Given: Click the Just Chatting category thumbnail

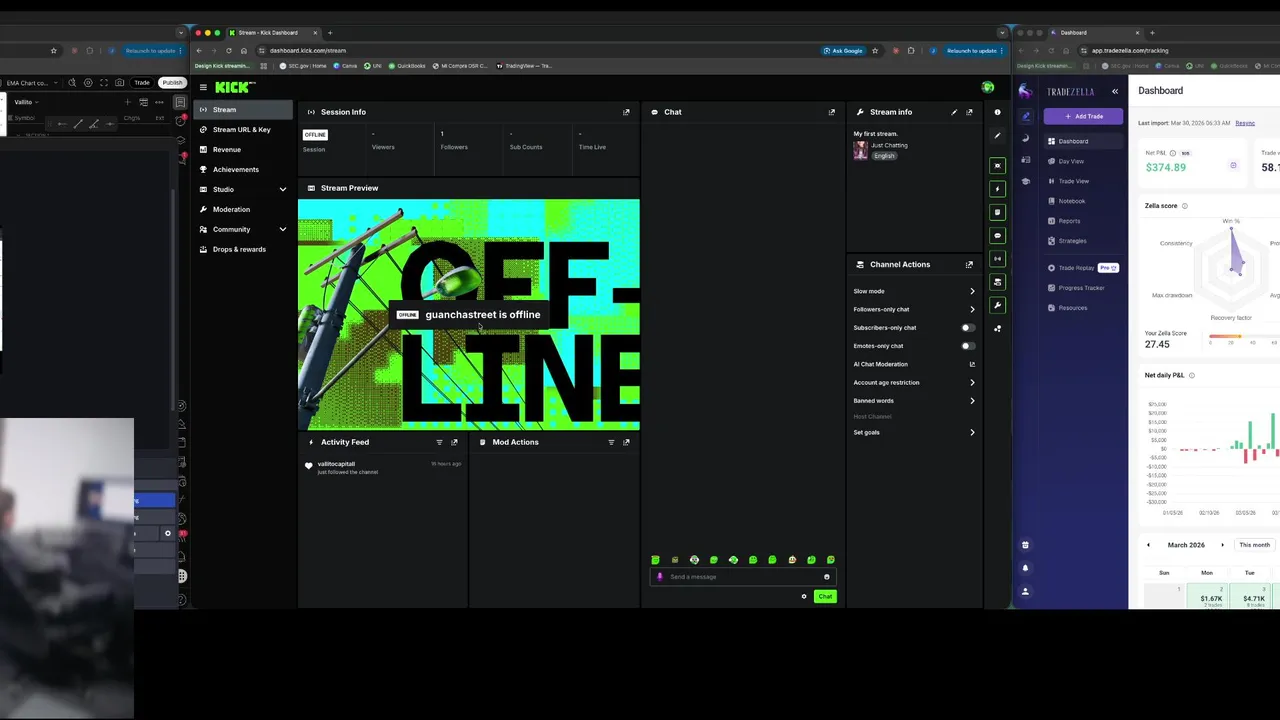Looking at the screenshot, I should 860,150.
